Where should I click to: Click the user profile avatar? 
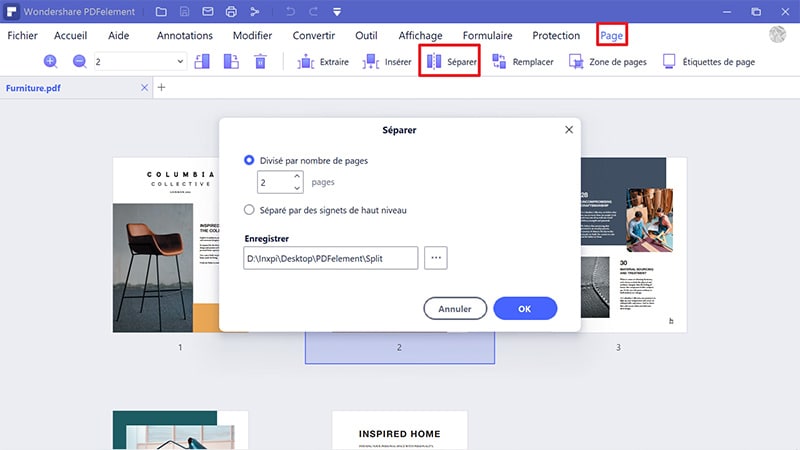[x=778, y=34]
